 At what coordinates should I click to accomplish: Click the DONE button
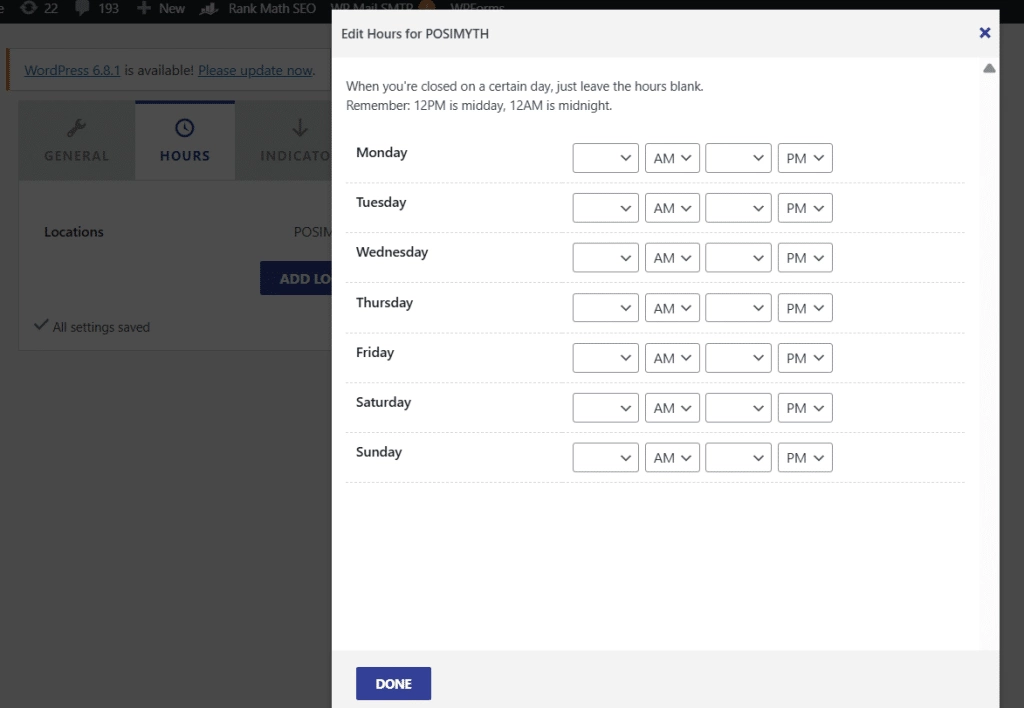pos(393,683)
